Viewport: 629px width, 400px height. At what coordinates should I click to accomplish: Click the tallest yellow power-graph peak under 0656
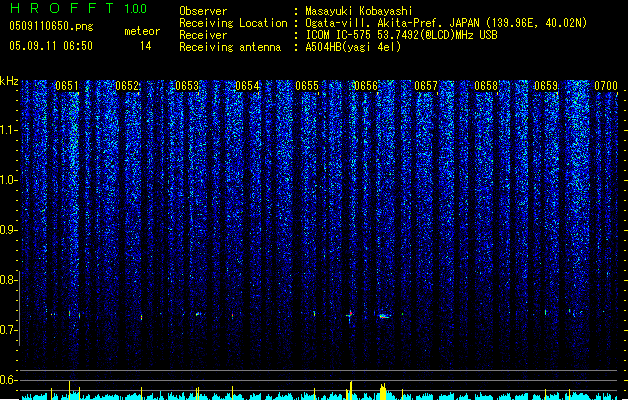point(351,390)
